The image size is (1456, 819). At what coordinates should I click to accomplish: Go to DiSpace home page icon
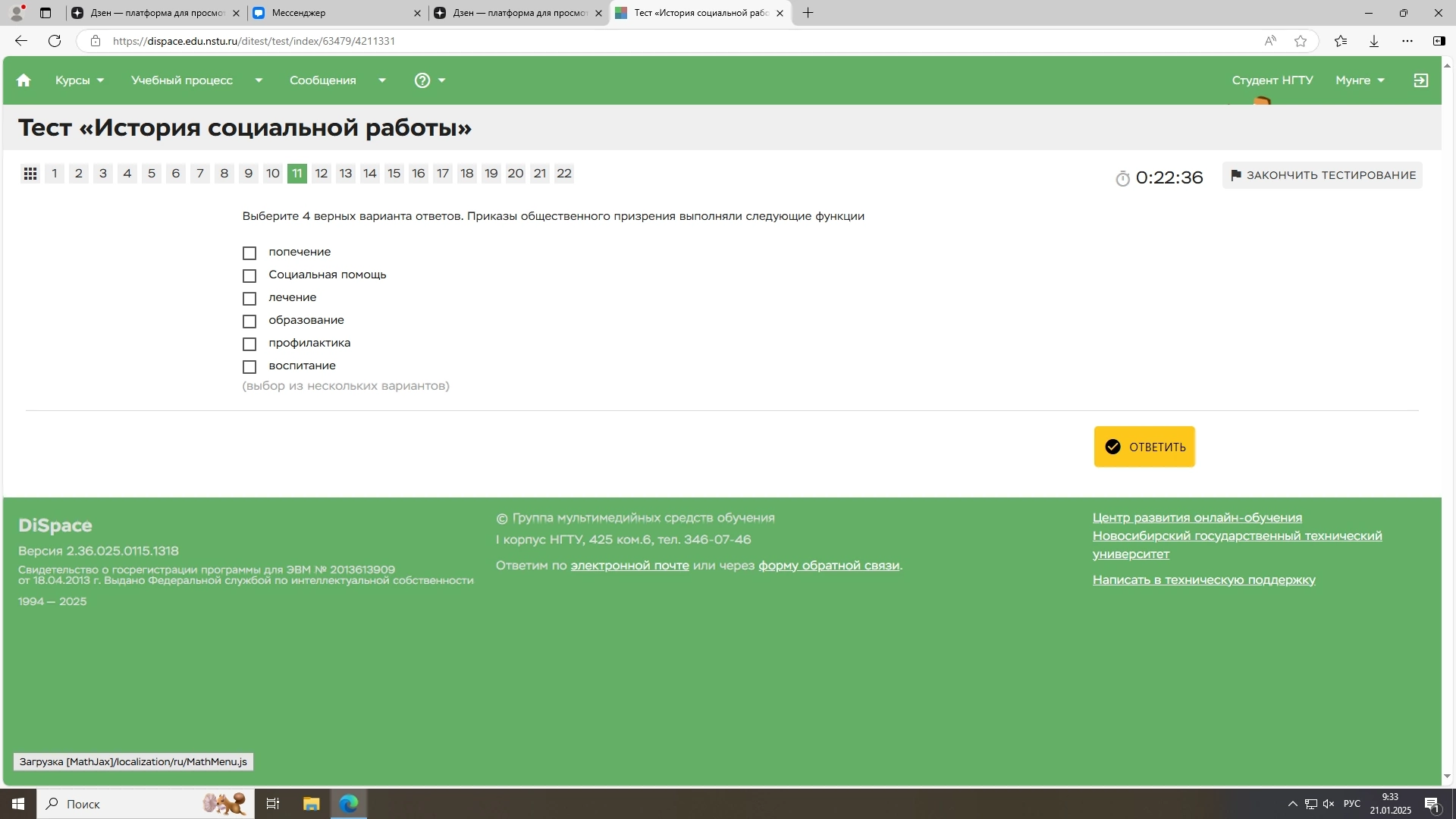(x=24, y=80)
